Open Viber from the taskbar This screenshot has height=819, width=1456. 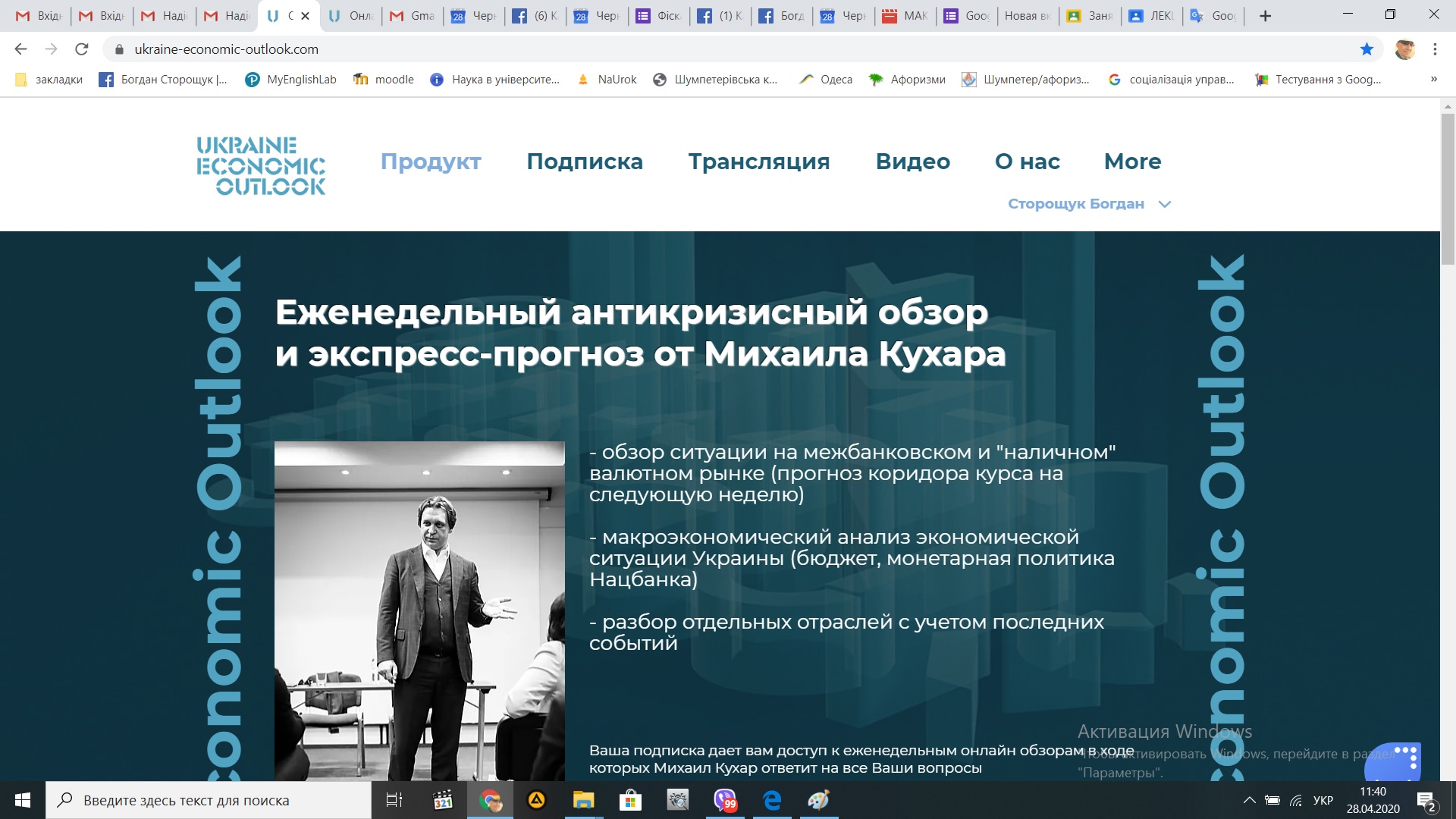(725, 800)
